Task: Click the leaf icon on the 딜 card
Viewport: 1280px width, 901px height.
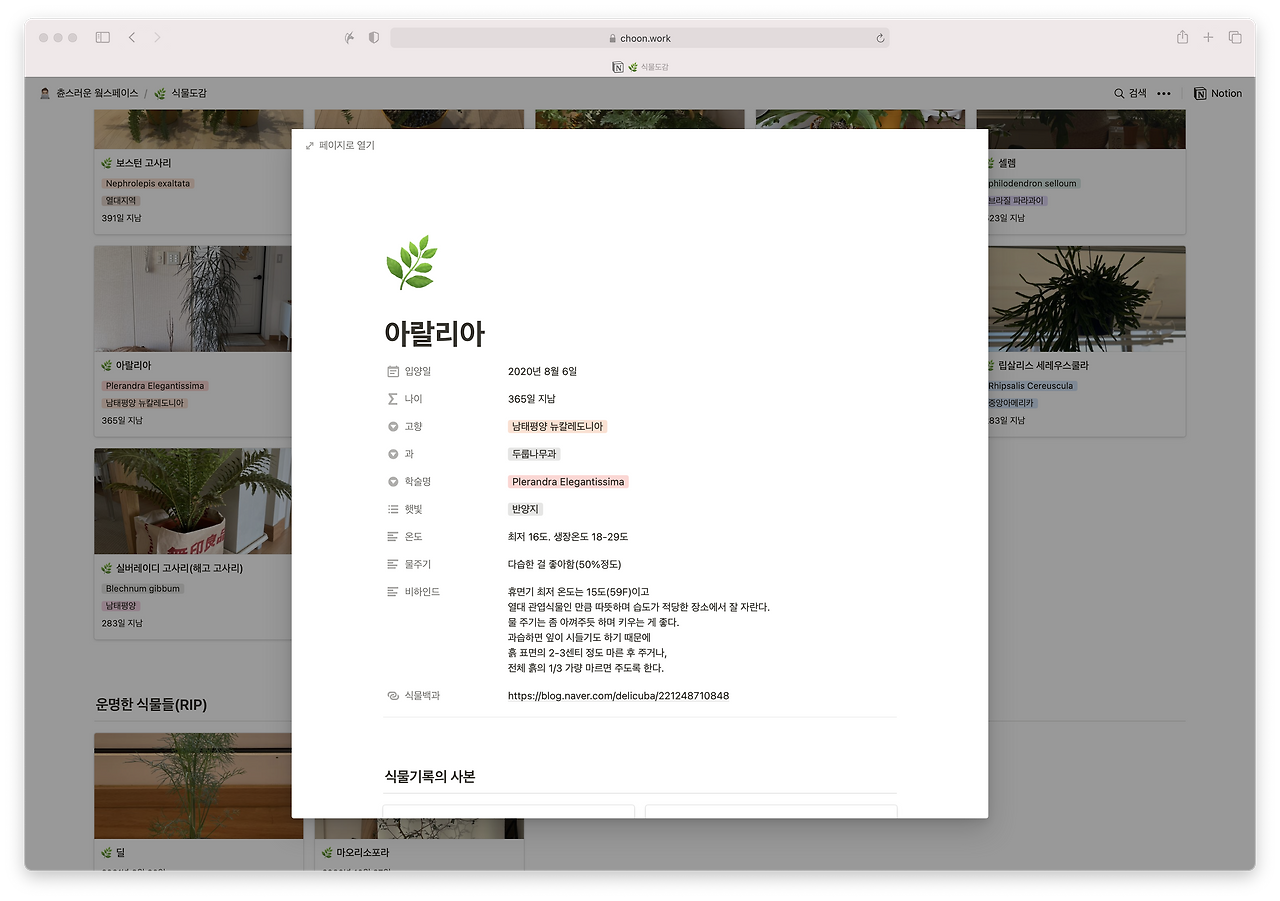Action: 107,853
